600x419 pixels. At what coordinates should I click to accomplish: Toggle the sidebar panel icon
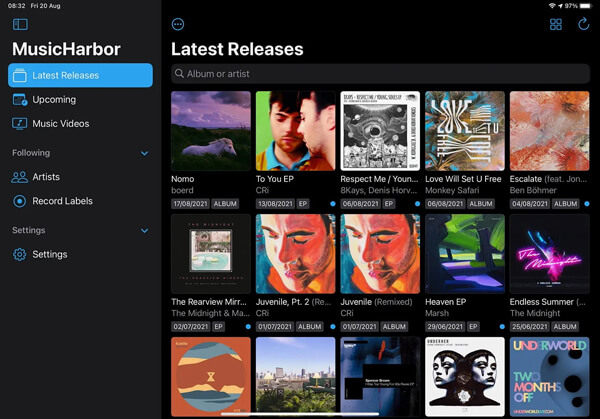pos(20,24)
